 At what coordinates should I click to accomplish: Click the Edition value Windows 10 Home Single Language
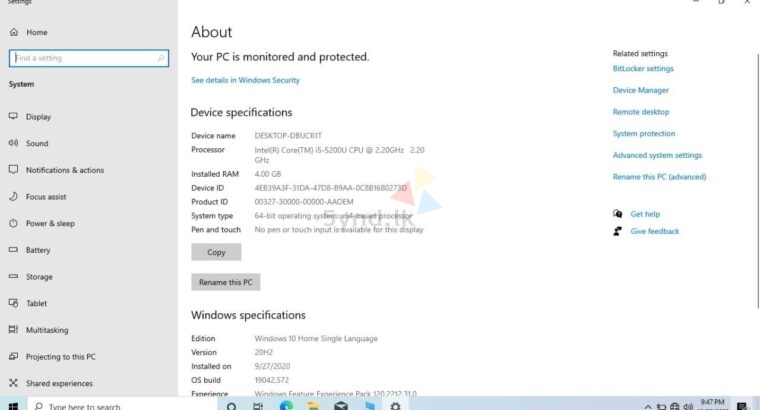point(316,339)
